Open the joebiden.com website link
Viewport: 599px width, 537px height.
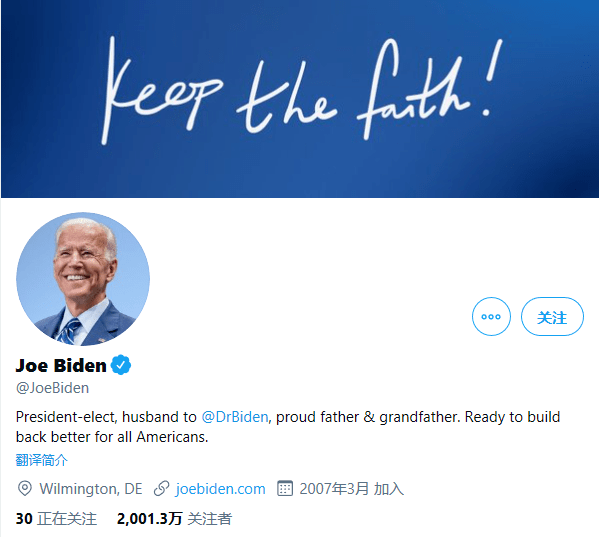click(x=220, y=489)
